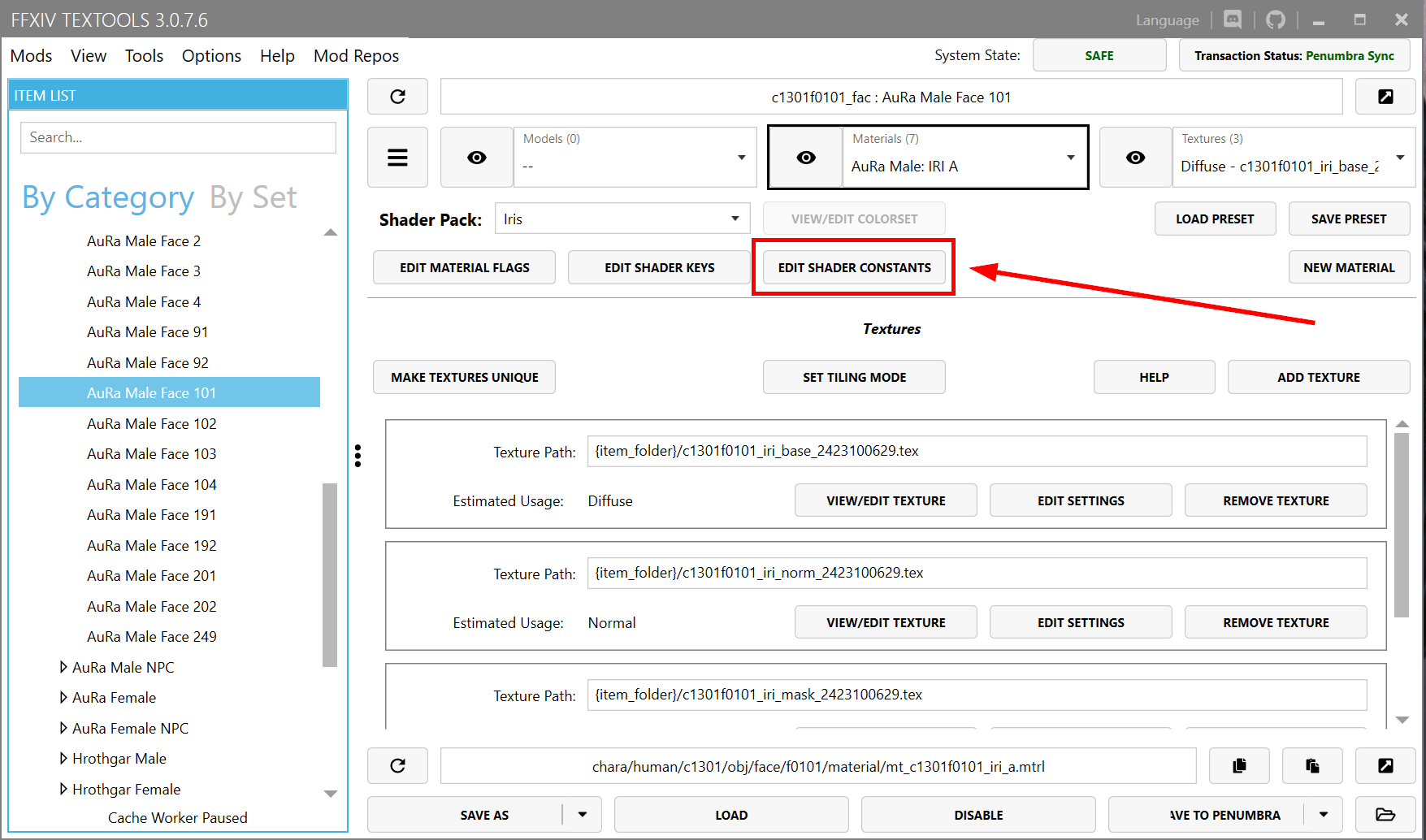
Task: Click the iri_norm texture path field
Action: (x=977, y=573)
